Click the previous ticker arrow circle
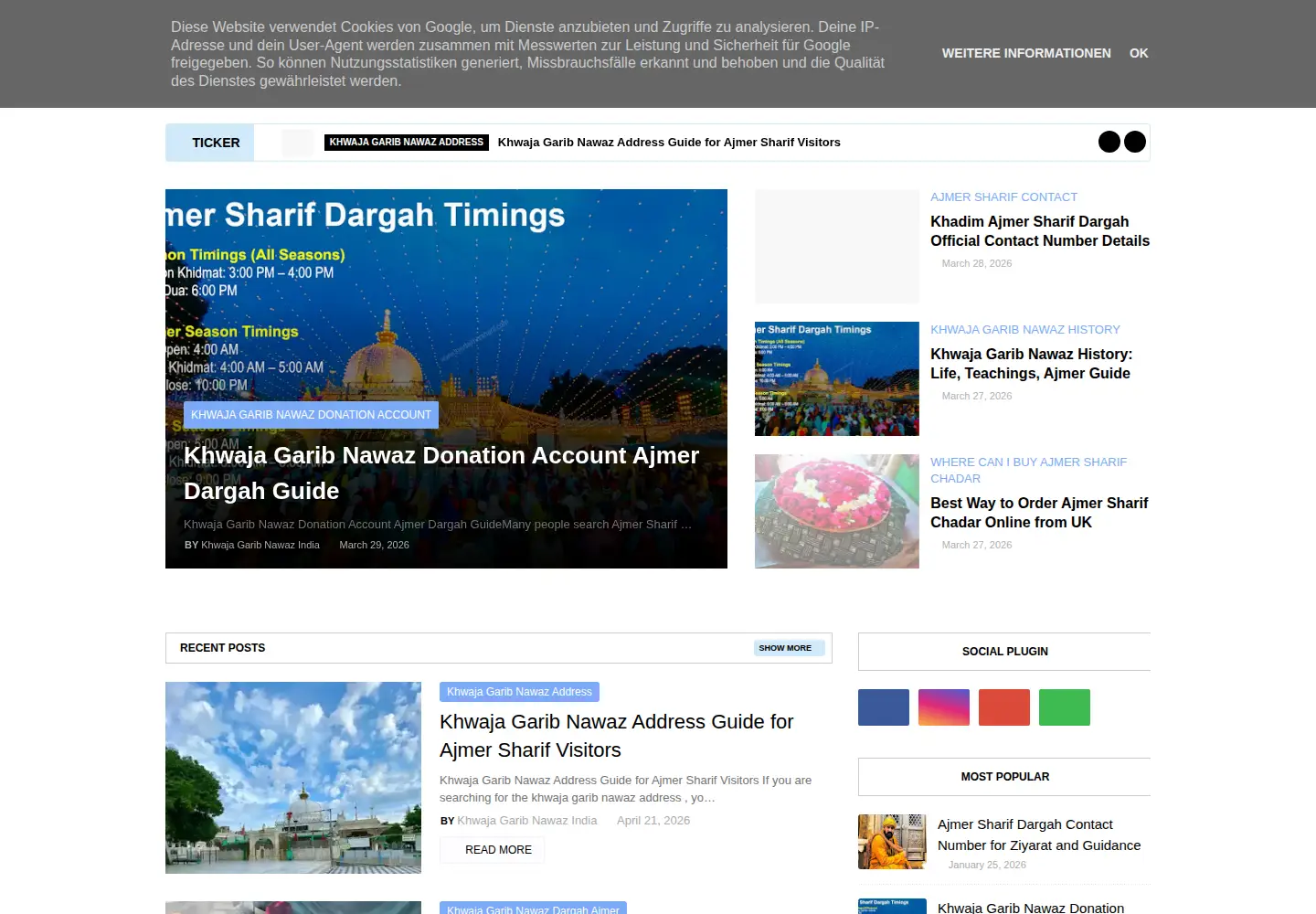Viewport: 1316px width, 914px height. (x=1109, y=142)
